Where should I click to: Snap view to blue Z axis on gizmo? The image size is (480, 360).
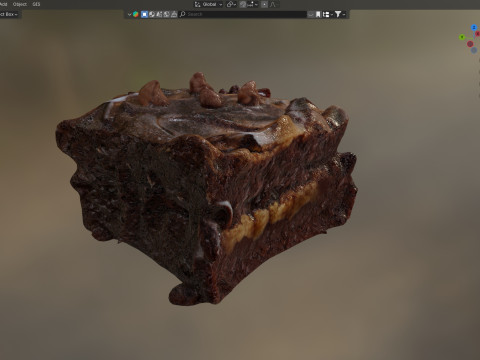coord(474,27)
